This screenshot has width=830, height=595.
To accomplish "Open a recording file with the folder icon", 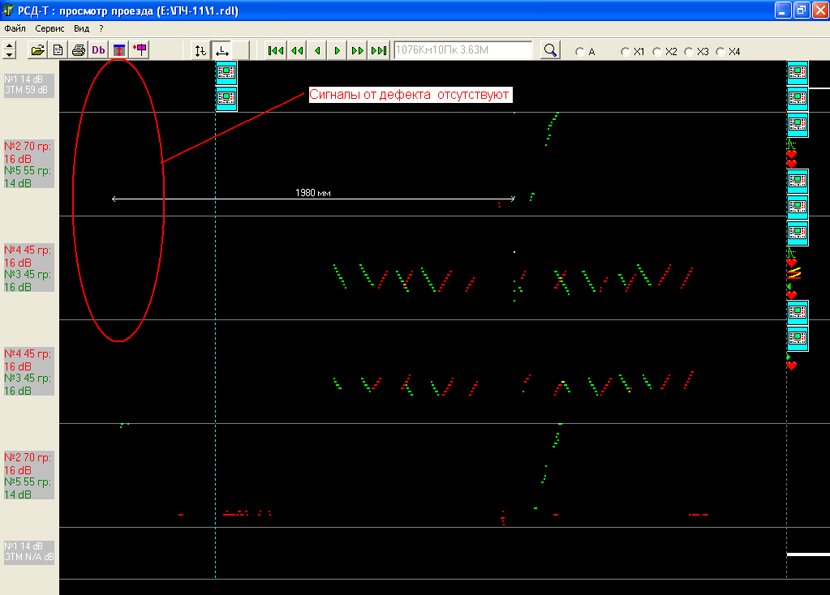I will 38,50.
